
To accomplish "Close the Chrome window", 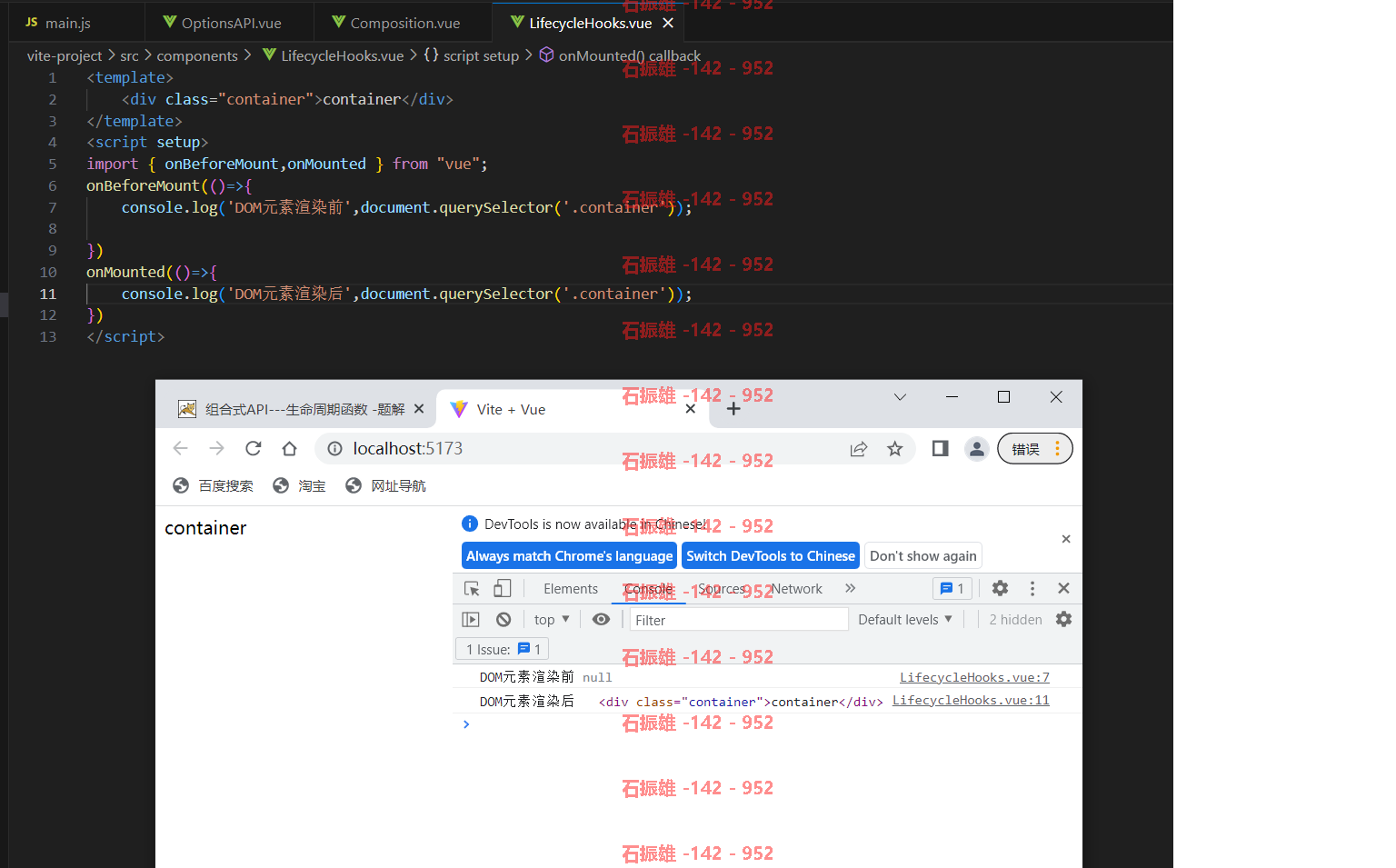I will pyautogui.click(x=1056, y=397).
